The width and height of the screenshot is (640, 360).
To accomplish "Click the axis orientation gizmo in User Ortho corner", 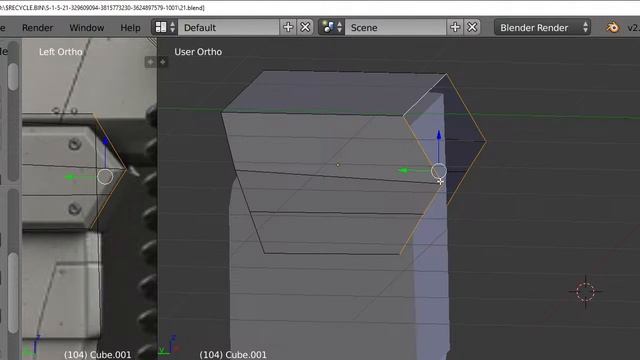I will (170, 345).
